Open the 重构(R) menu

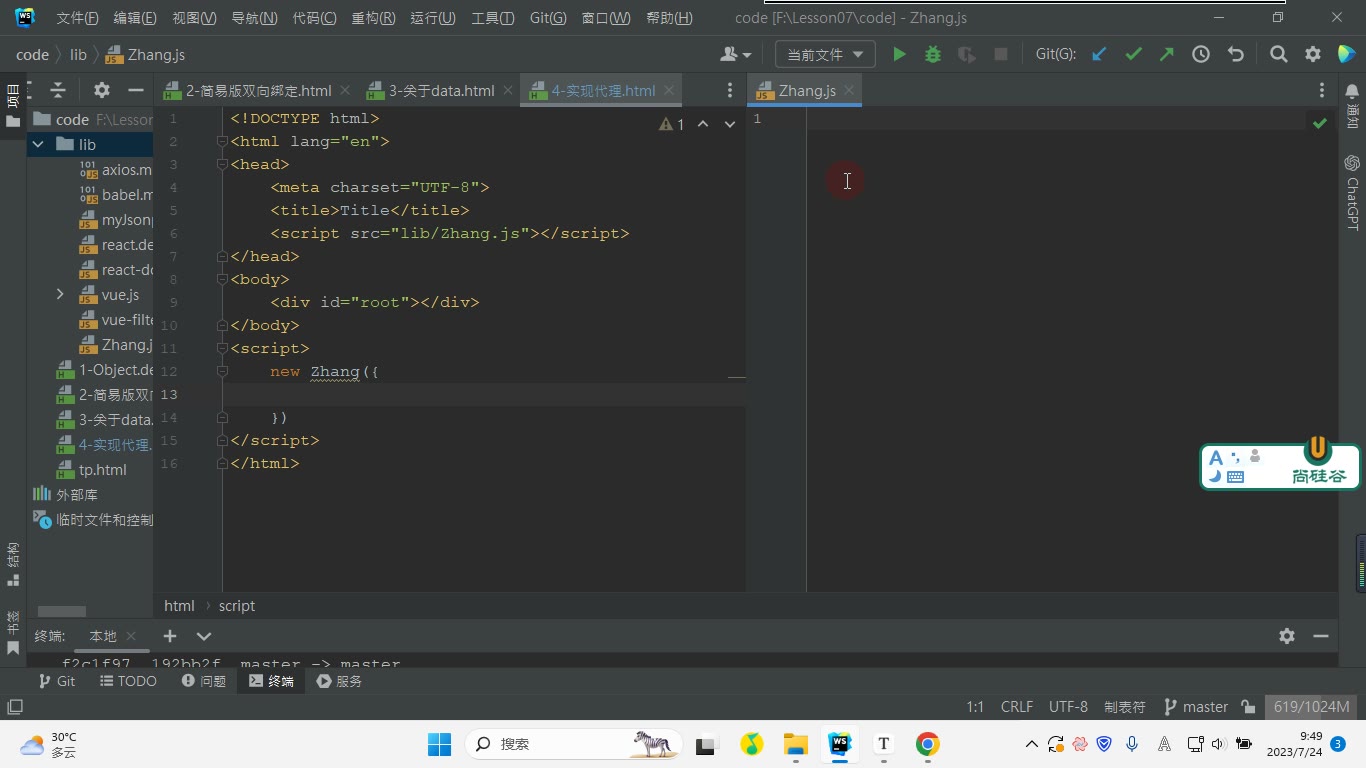click(x=374, y=18)
